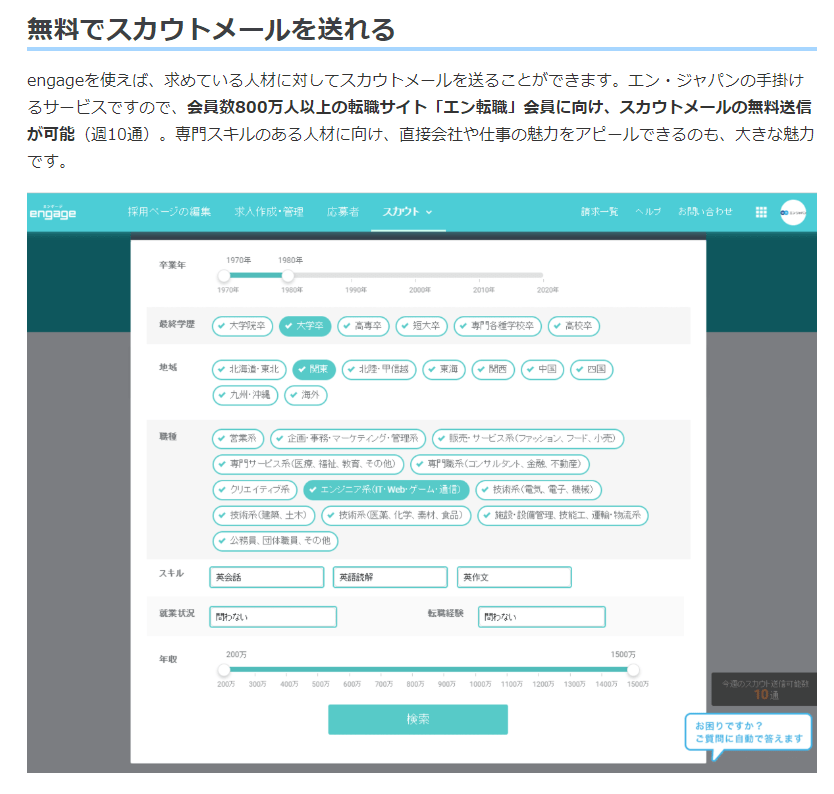The width and height of the screenshot is (834, 794).
Task: Click the user profile avatar
Action: (793, 212)
